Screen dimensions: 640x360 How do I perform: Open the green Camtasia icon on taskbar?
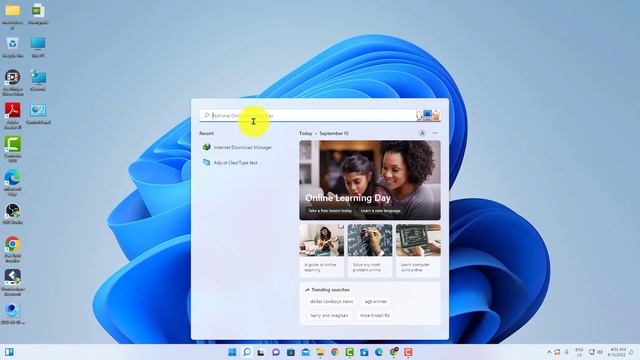(349, 352)
